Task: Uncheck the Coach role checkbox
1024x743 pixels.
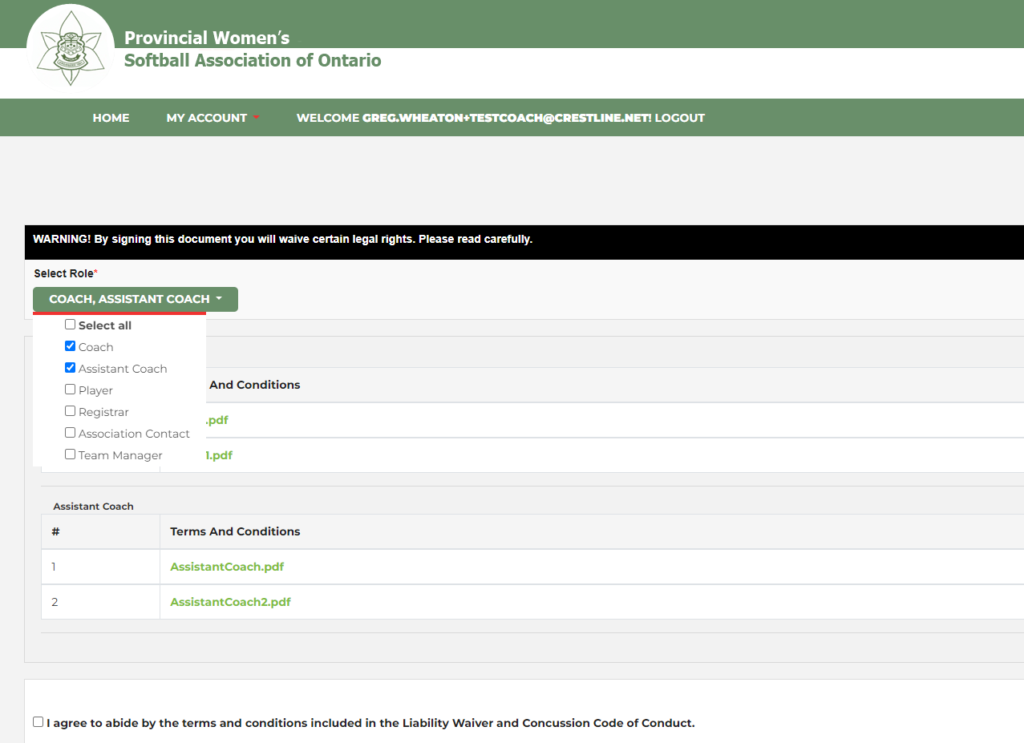Action: tap(70, 347)
